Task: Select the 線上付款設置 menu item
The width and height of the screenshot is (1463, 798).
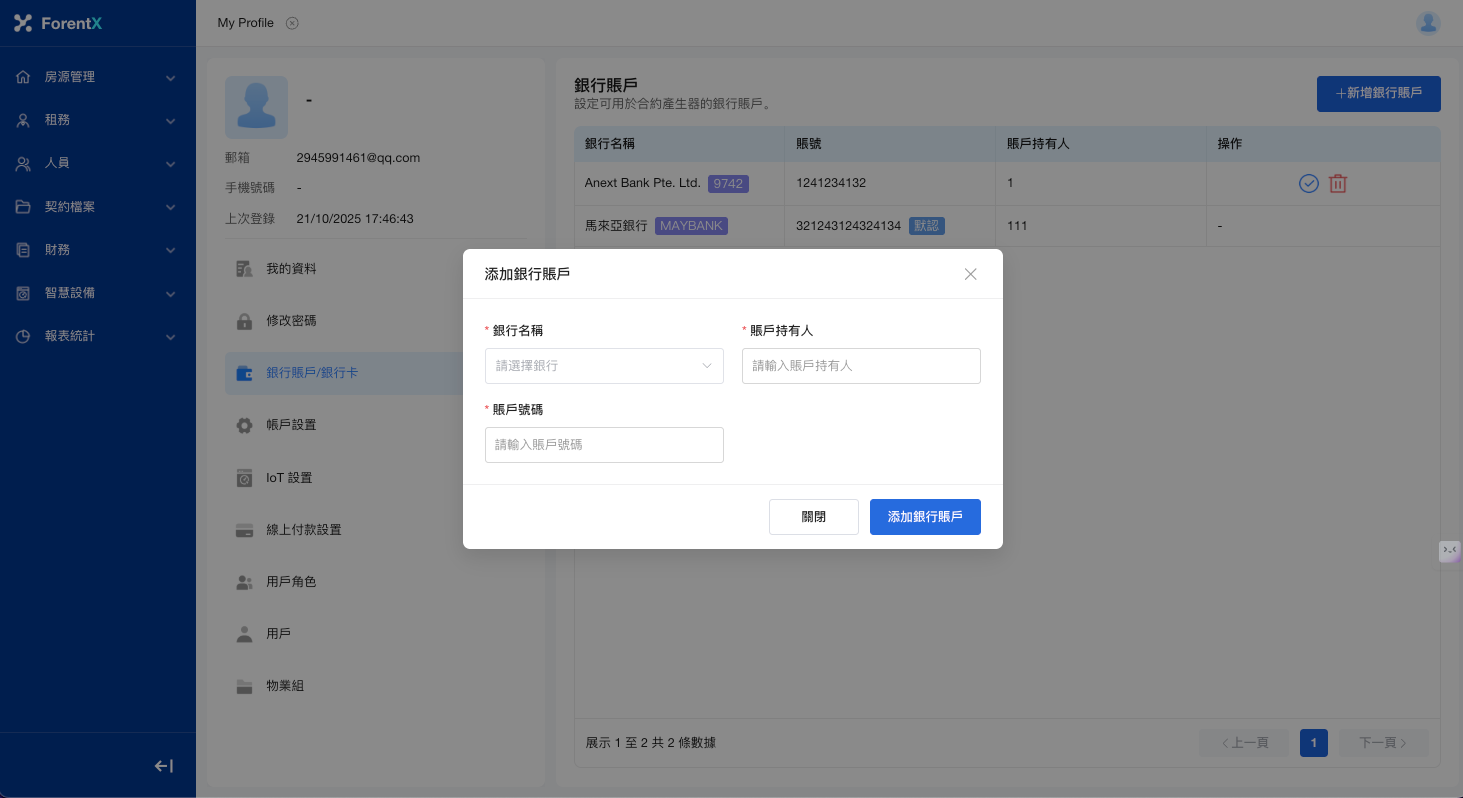Action: point(303,530)
